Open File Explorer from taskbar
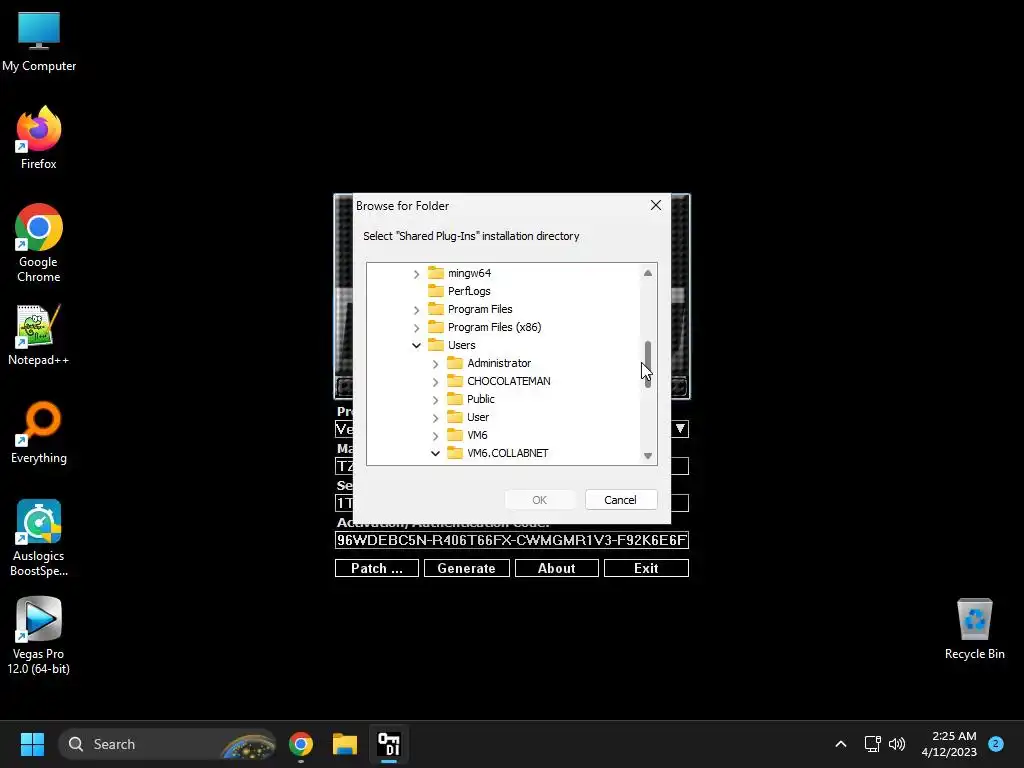Screen dimensions: 1024x768 click(x=345, y=744)
